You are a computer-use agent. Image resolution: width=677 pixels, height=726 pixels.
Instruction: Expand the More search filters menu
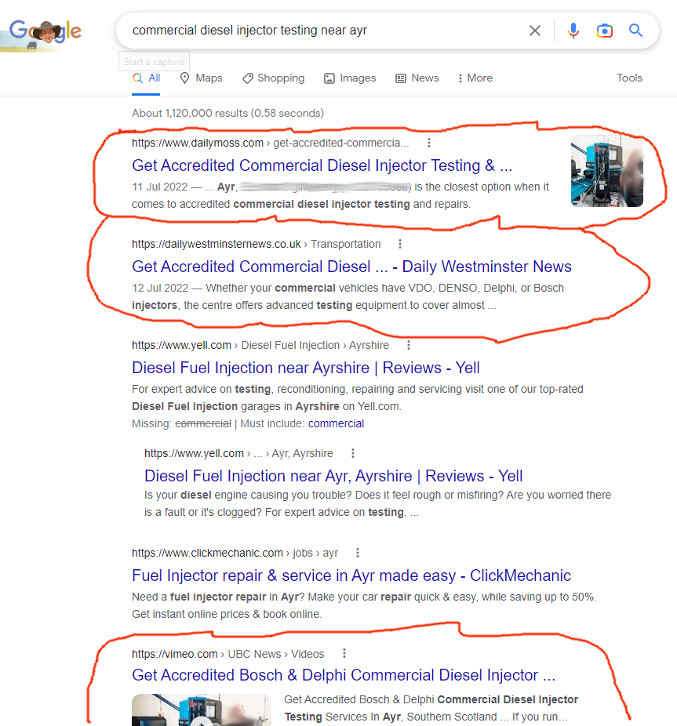474,78
